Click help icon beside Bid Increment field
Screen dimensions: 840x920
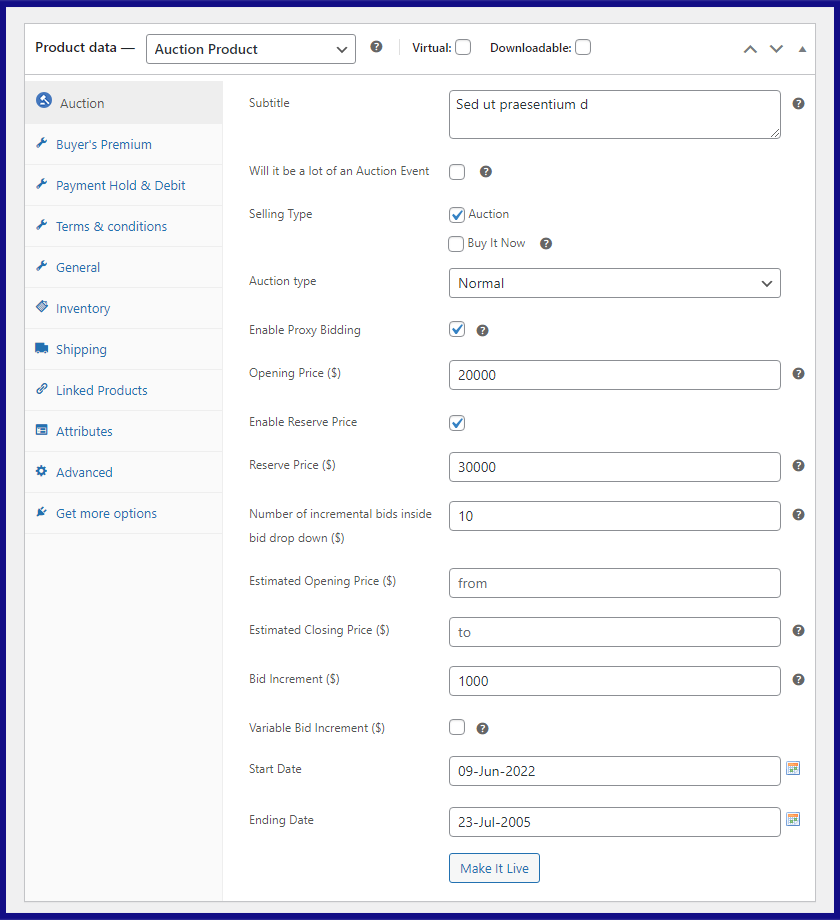tap(798, 679)
